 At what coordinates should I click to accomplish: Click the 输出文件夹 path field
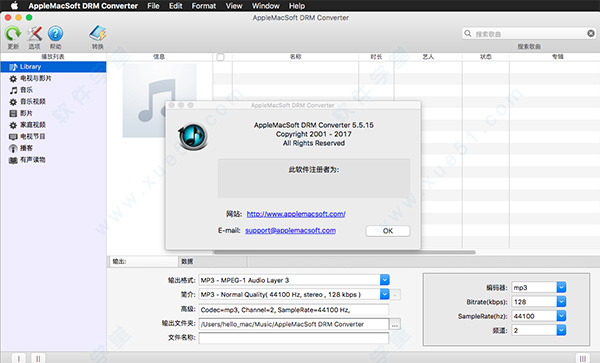pyautogui.click(x=294, y=324)
